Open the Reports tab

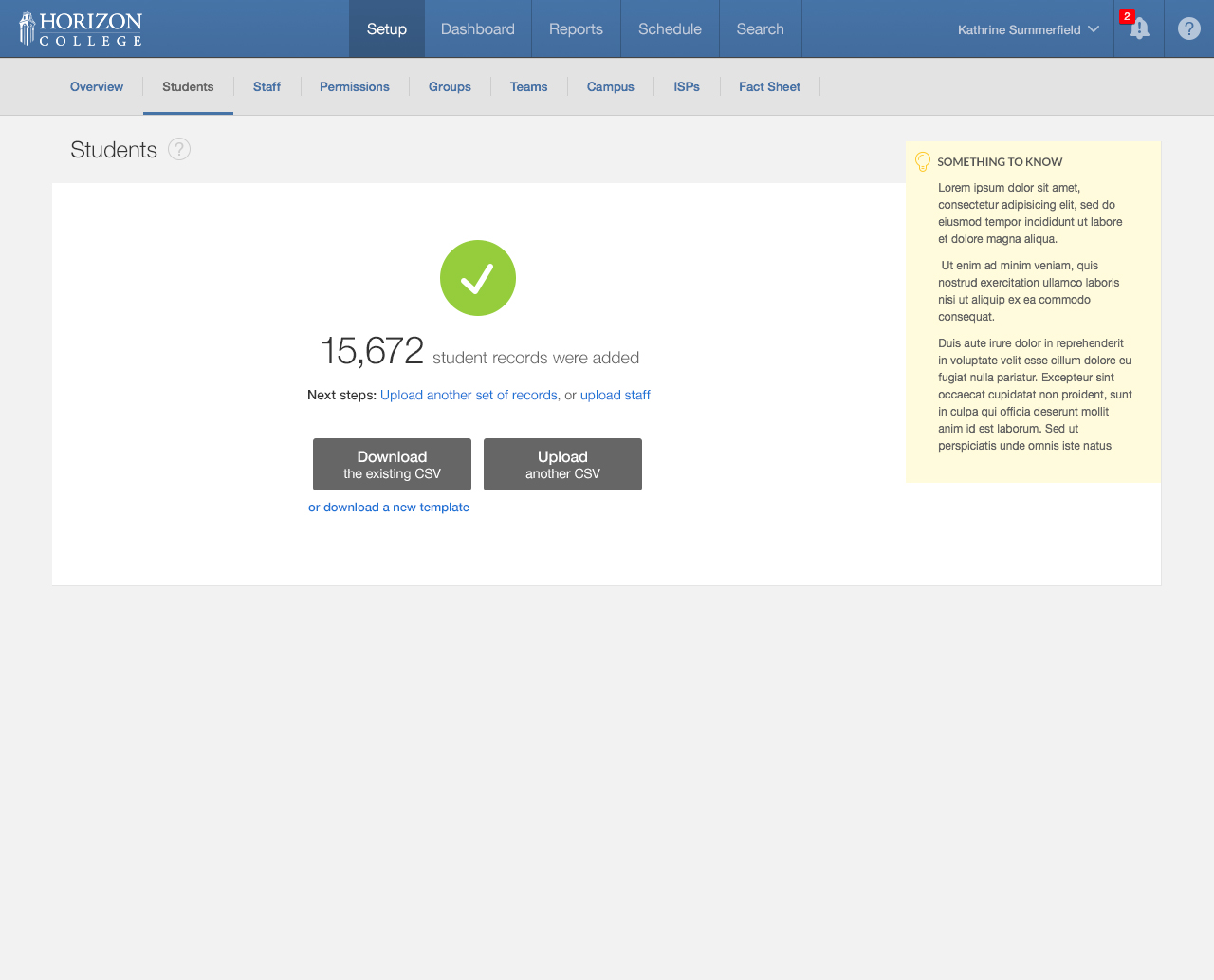[x=576, y=28]
